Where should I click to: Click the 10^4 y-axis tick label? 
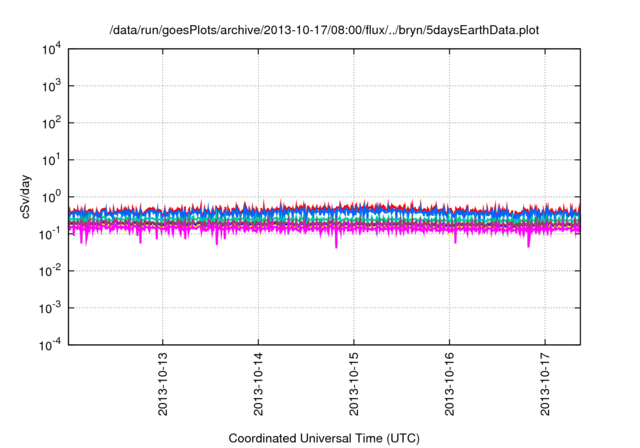pyautogui.click(x=52, y=49)
